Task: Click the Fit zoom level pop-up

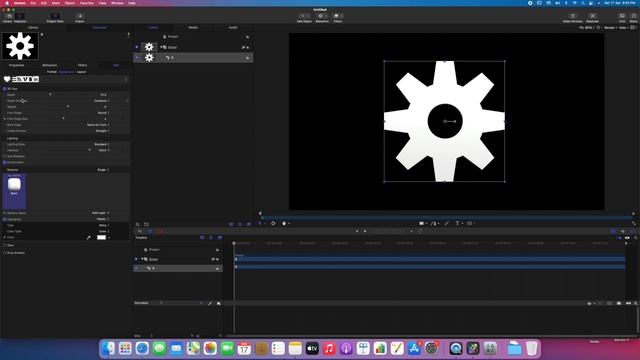Action: click(x=586, y=27)
